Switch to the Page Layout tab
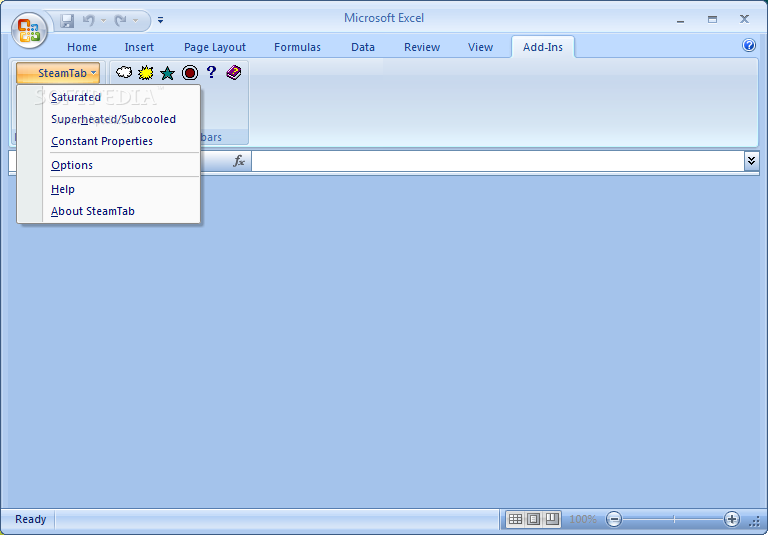The height and width of the screenshot is (535, 768). click(x=215, y=47)
